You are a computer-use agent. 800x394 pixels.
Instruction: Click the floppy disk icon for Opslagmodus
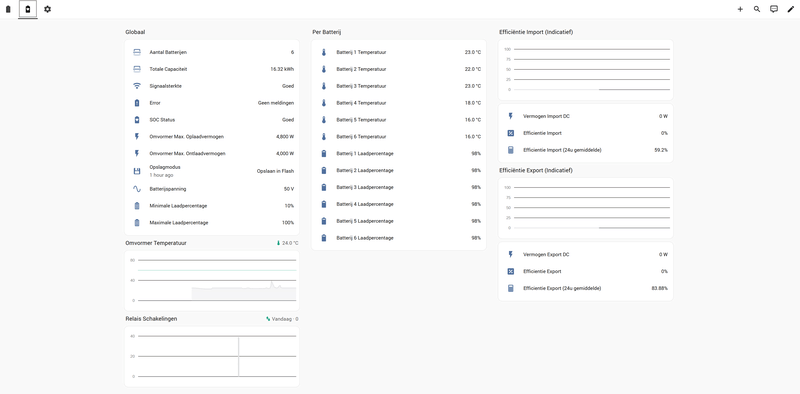(137, 171)
